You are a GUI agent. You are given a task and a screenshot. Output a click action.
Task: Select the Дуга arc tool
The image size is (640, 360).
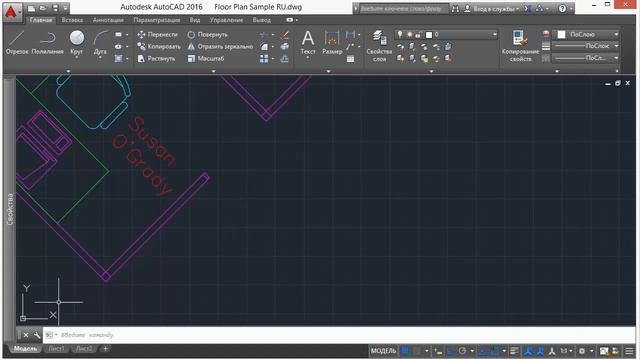point(100,43)
